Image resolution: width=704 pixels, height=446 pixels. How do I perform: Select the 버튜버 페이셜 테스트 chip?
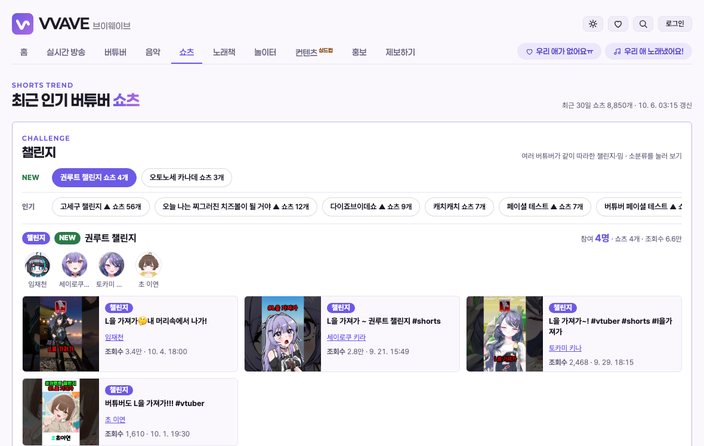[639, 207]
